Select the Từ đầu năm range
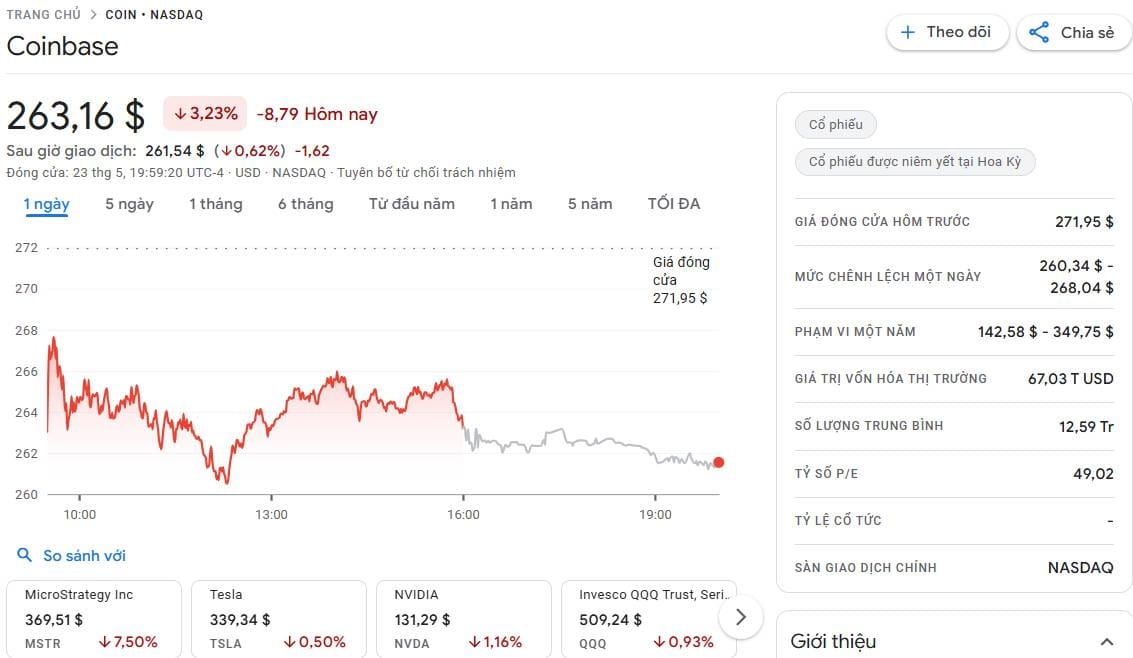This screenshot has height=658, width=1133. (x=411, y=204)
